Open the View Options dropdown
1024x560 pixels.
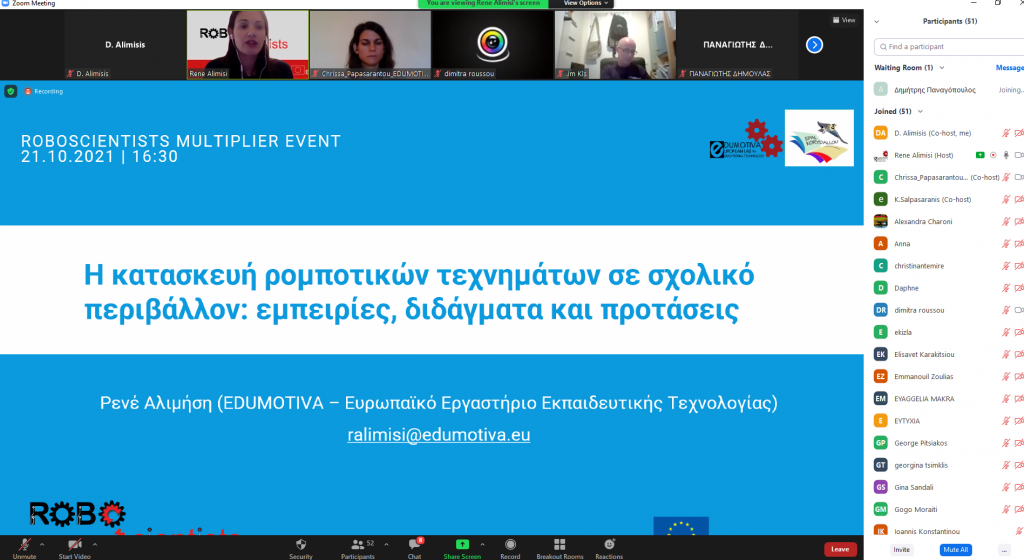click(585, 3)
